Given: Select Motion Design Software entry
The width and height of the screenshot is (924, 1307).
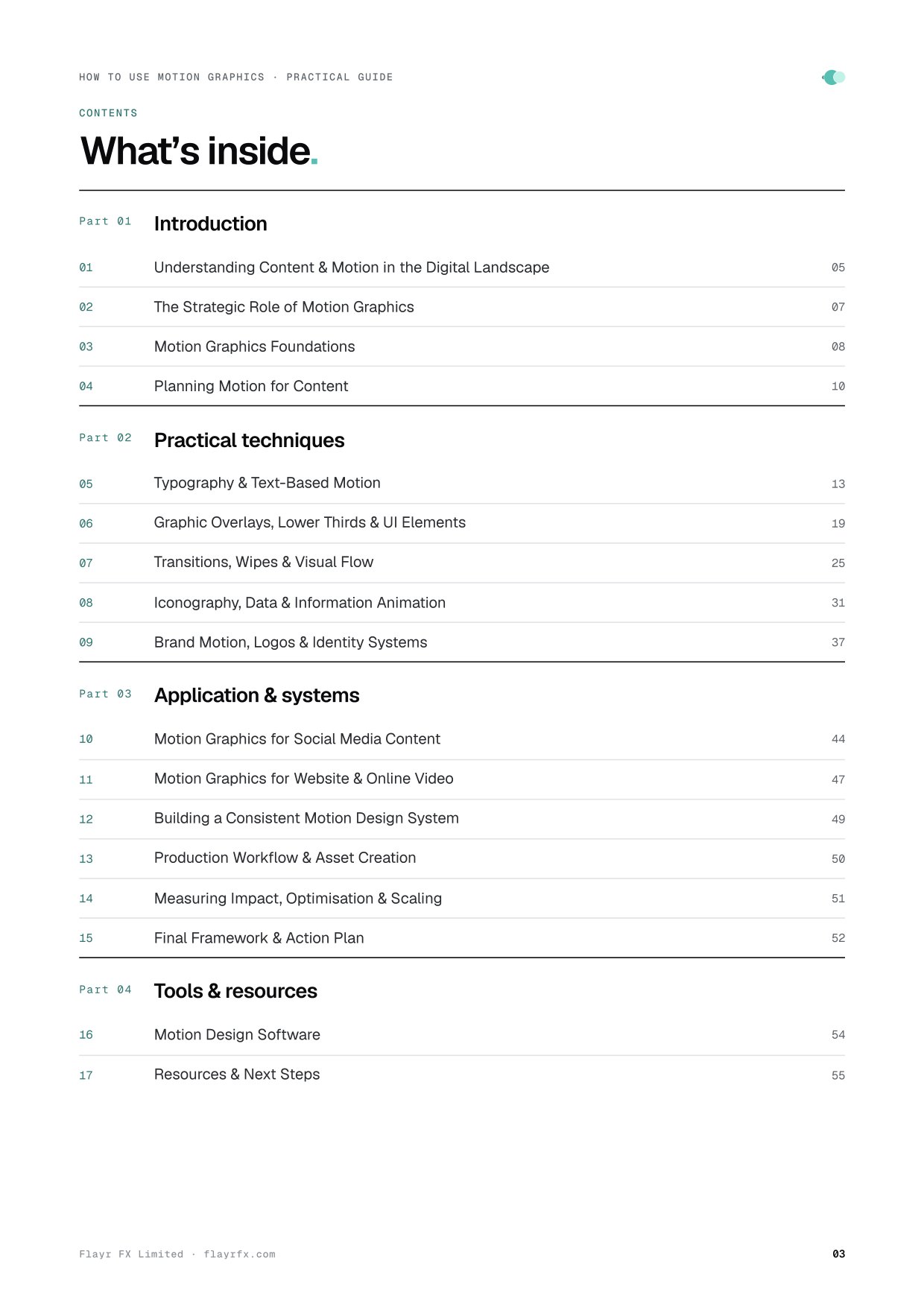Looking at the screenshot, I should (x=462, y=1035).
